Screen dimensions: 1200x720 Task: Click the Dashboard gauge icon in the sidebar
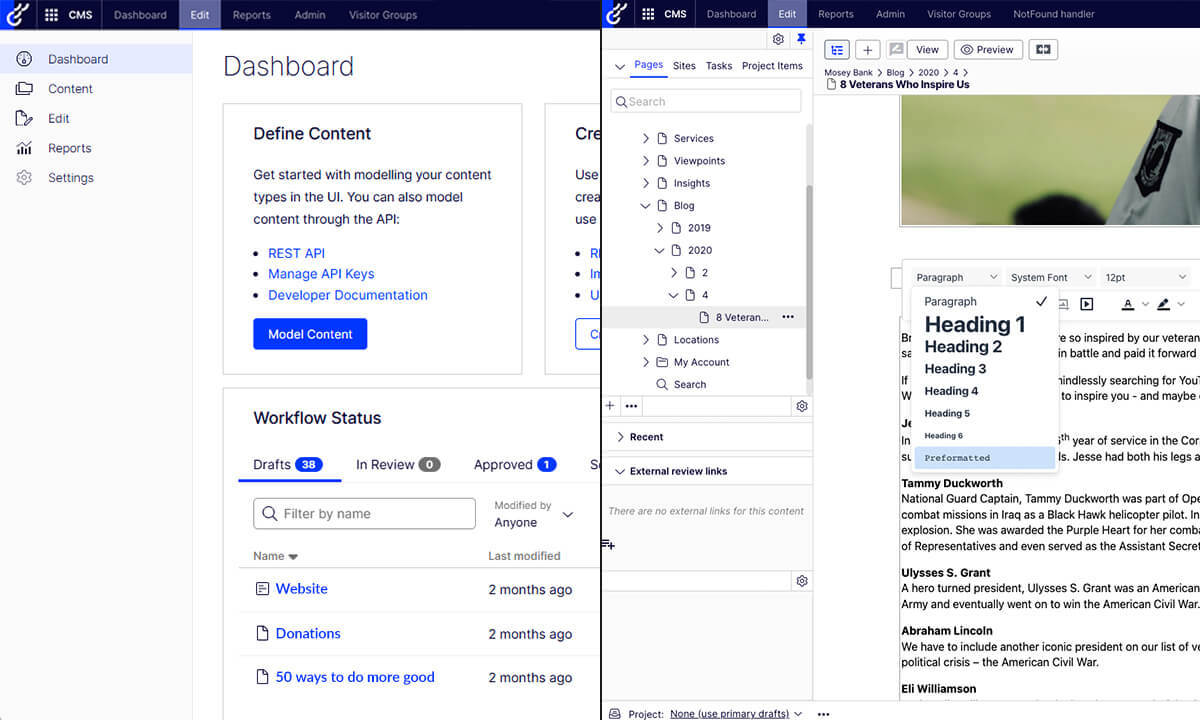[x=25, y=59]
